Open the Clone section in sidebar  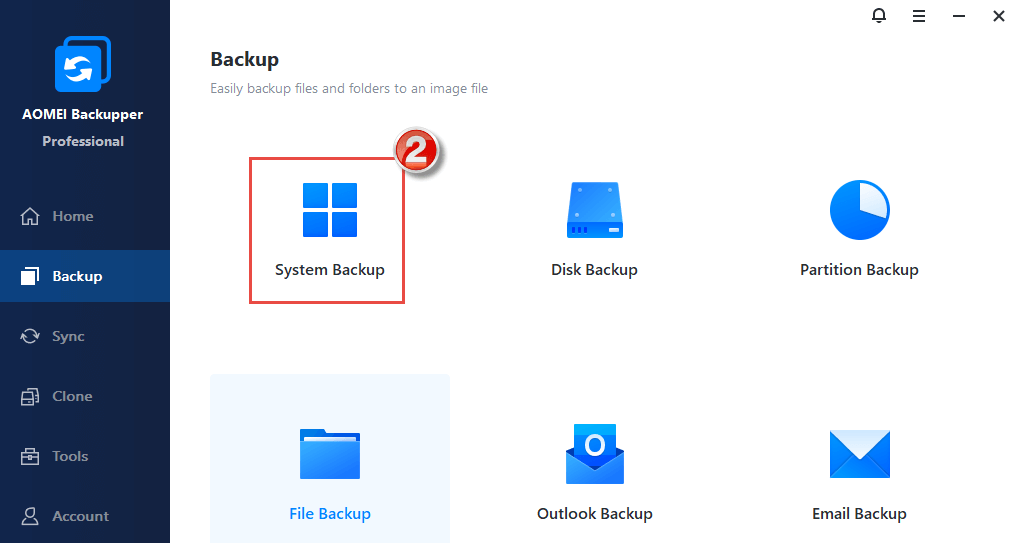(72, 396)
